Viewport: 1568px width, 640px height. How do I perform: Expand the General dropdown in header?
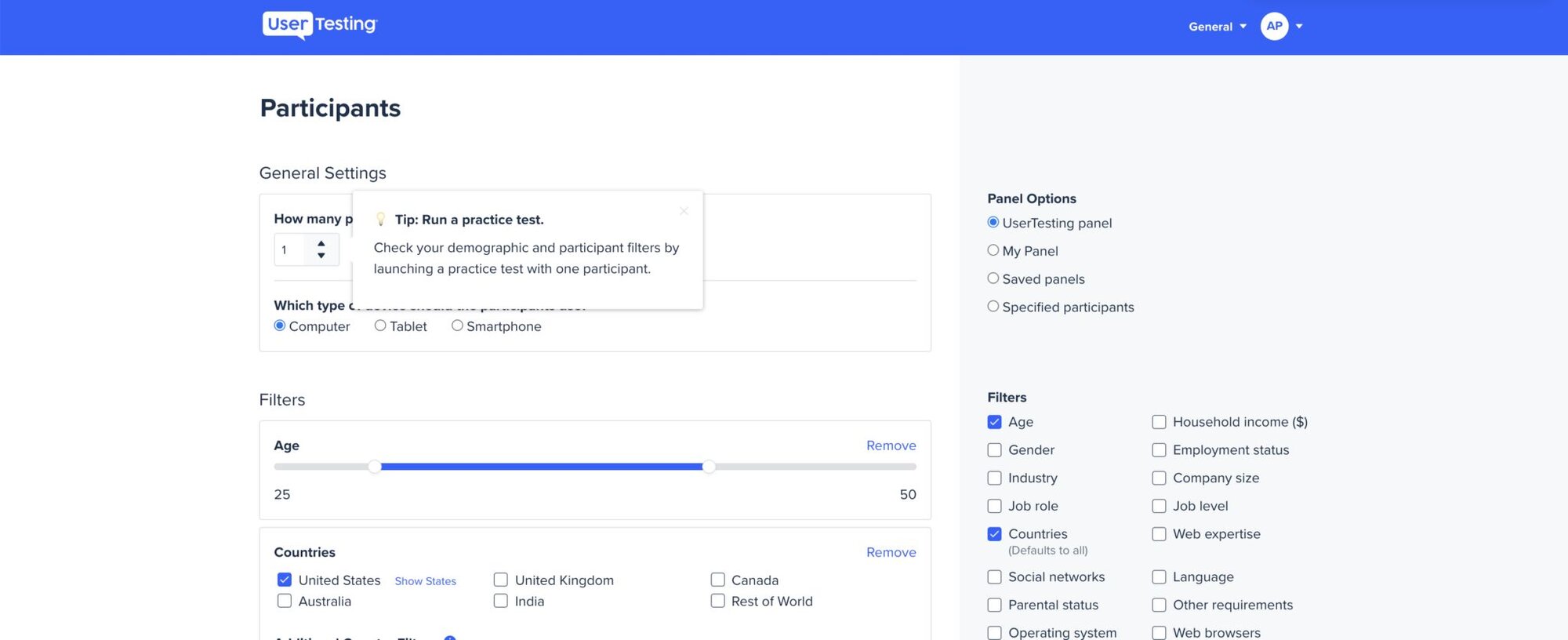[x=1218, y=27]
